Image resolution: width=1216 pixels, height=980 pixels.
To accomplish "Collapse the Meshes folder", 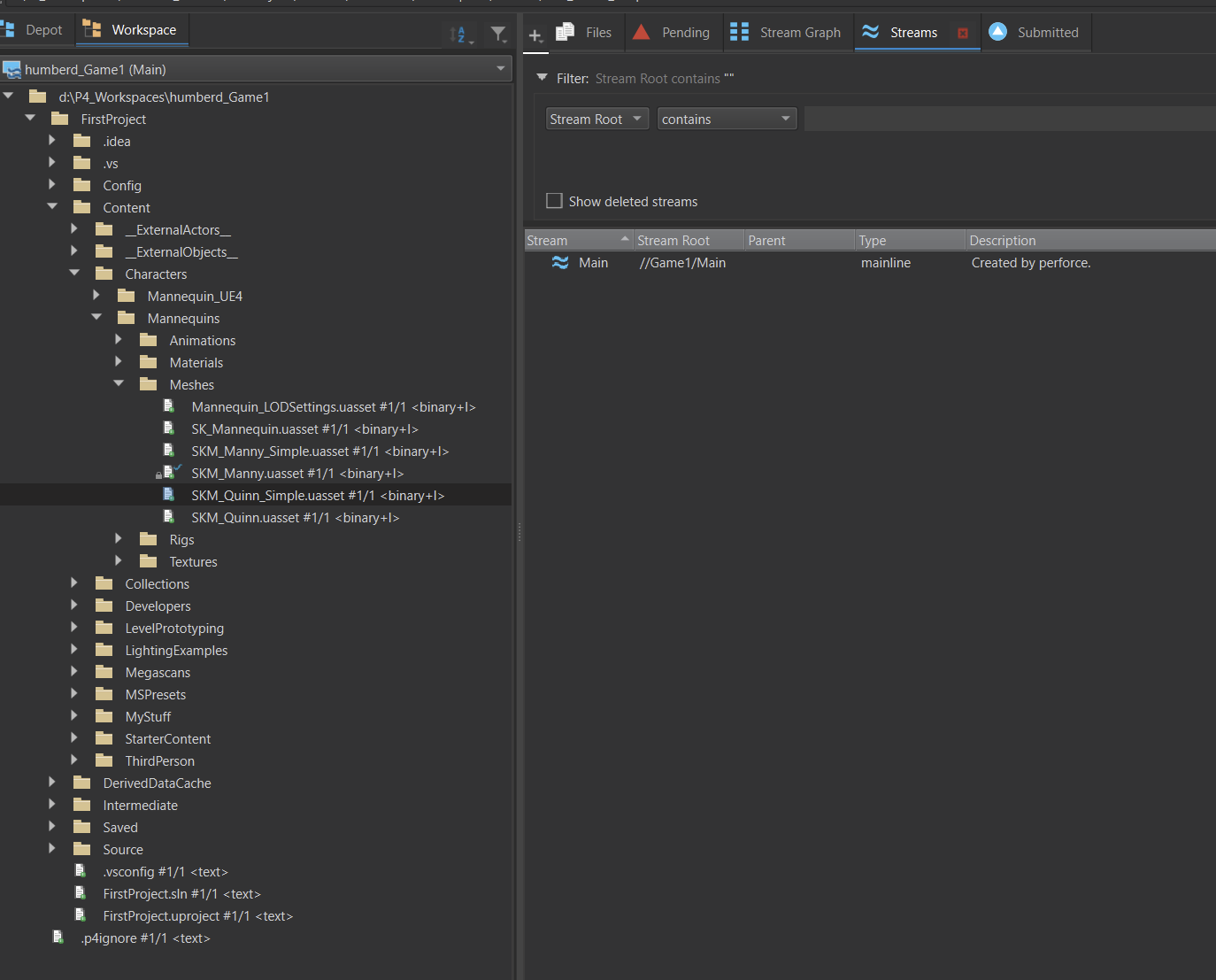I will [x=119, y=384].
